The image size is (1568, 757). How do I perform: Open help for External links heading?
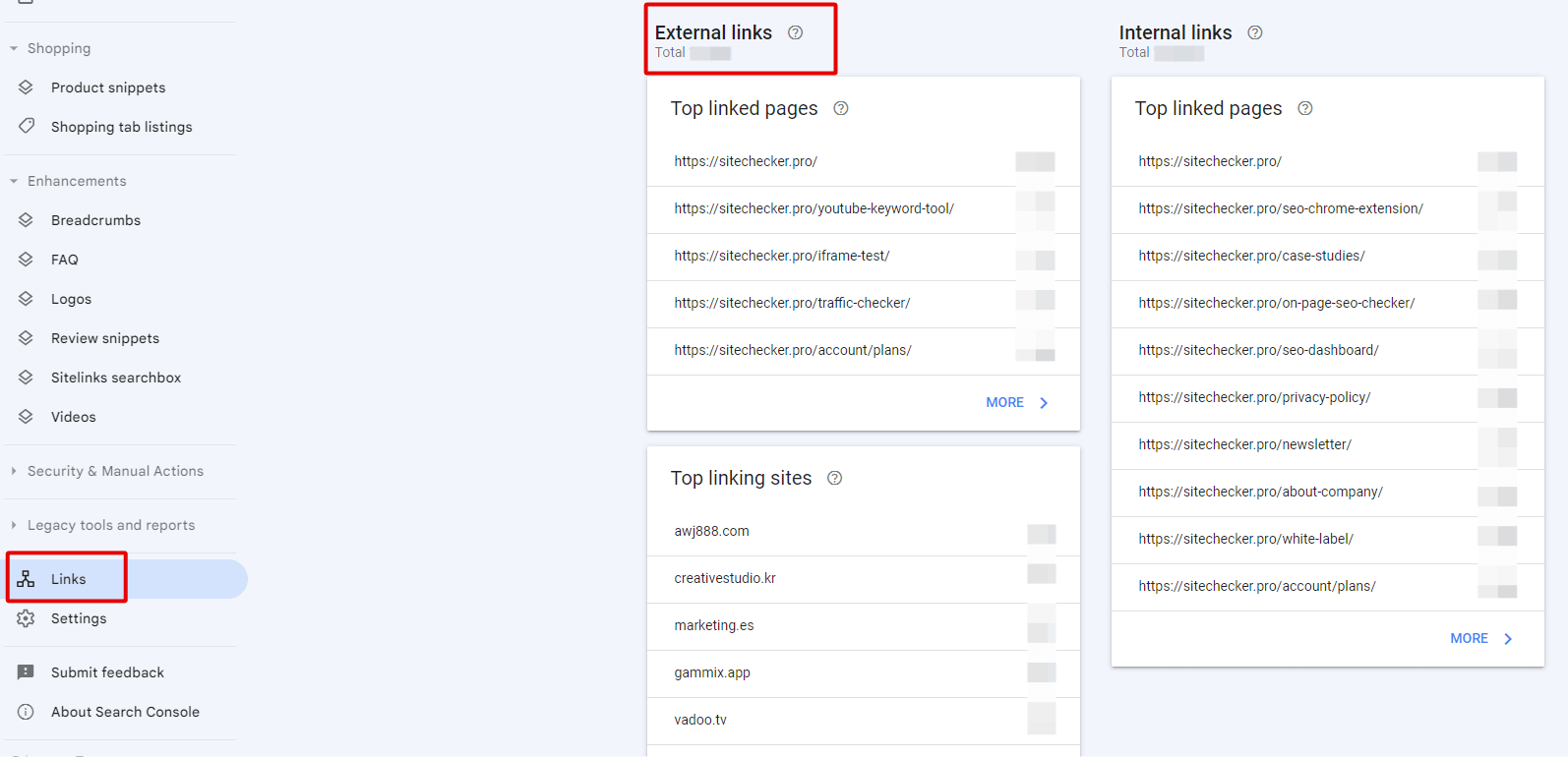click(x=796, y=32)
